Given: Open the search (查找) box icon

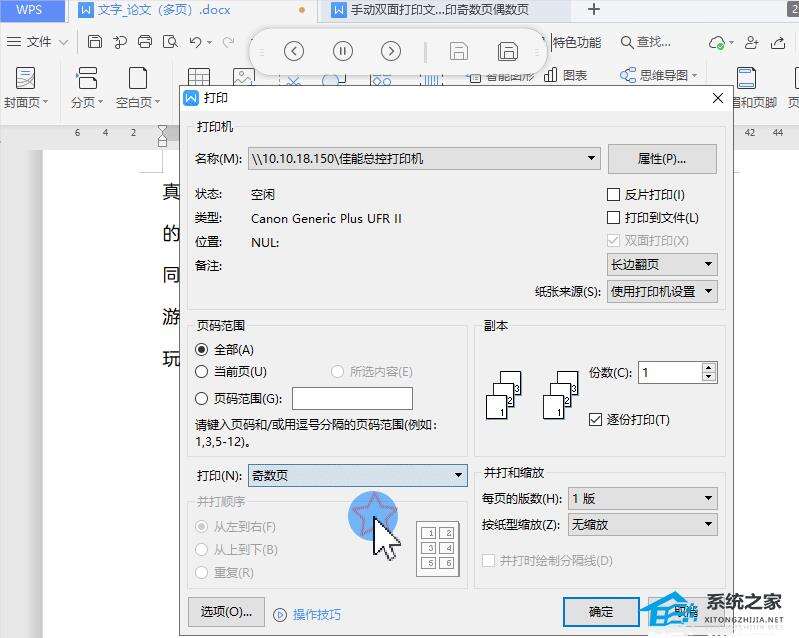Looking at the screenshot, I should click(x=645, y=42).
